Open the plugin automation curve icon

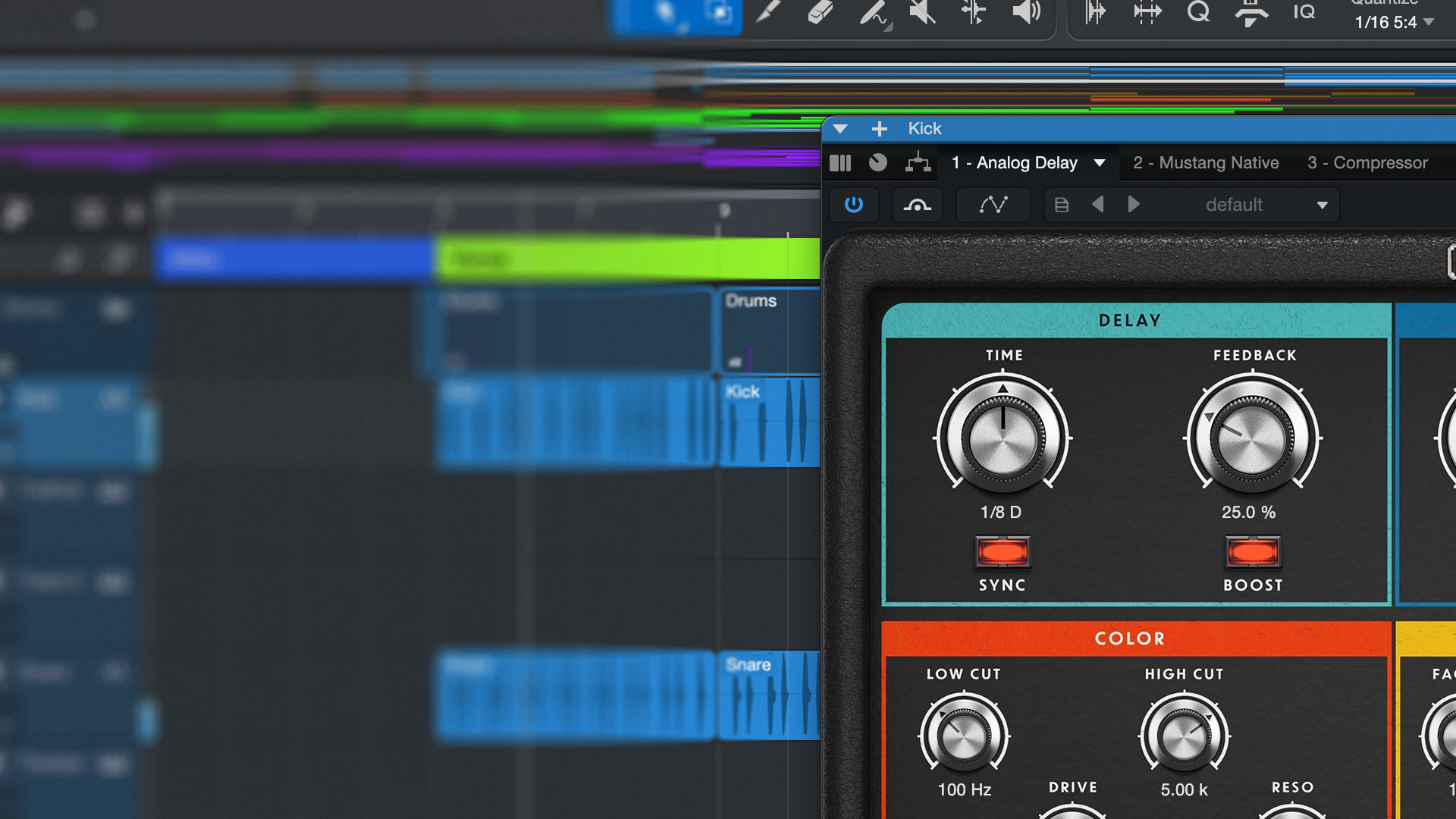[993, 205]
